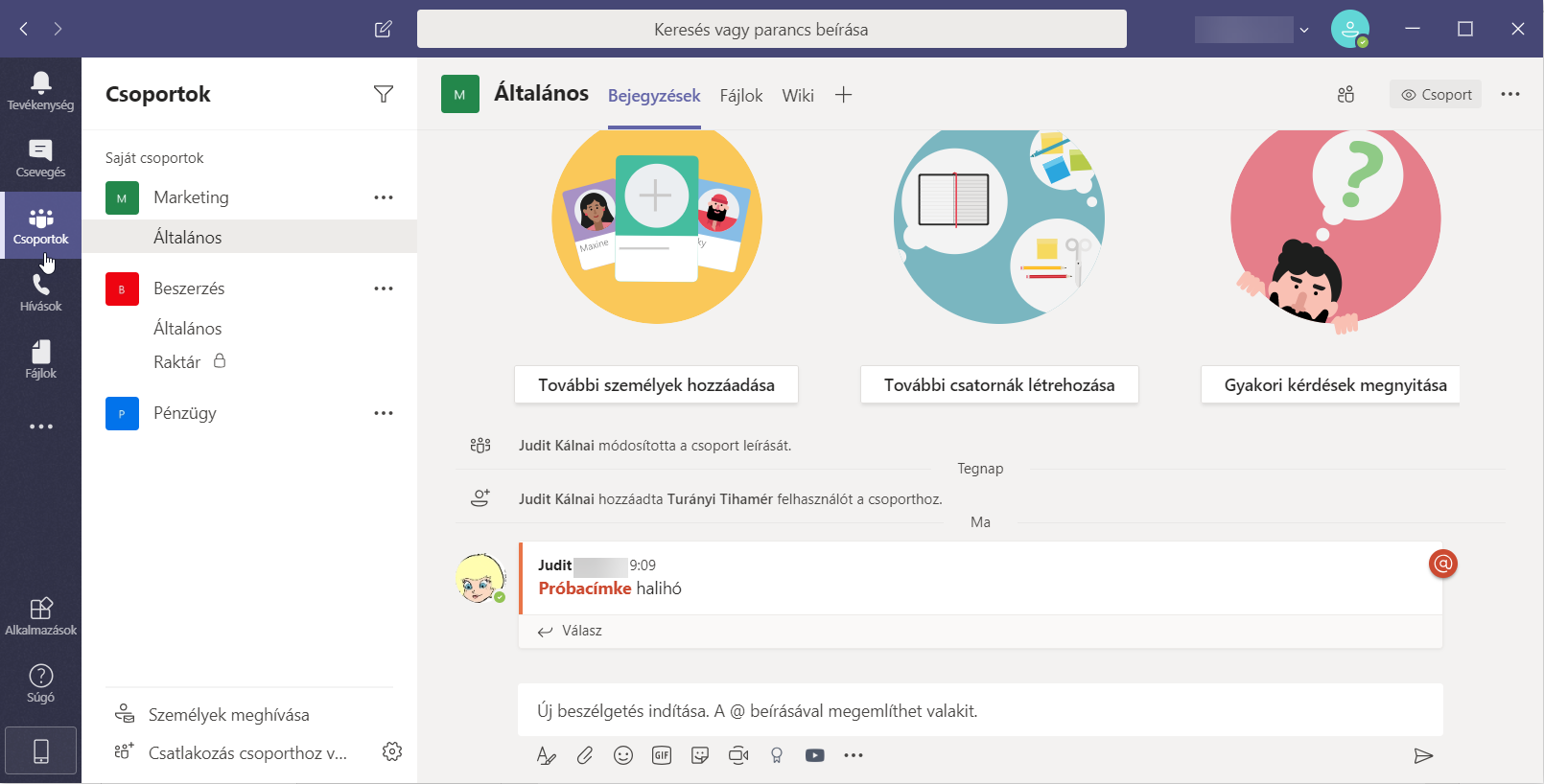
Task: Click További személyek hozzáadása button
Action: (x=656, y=385)
